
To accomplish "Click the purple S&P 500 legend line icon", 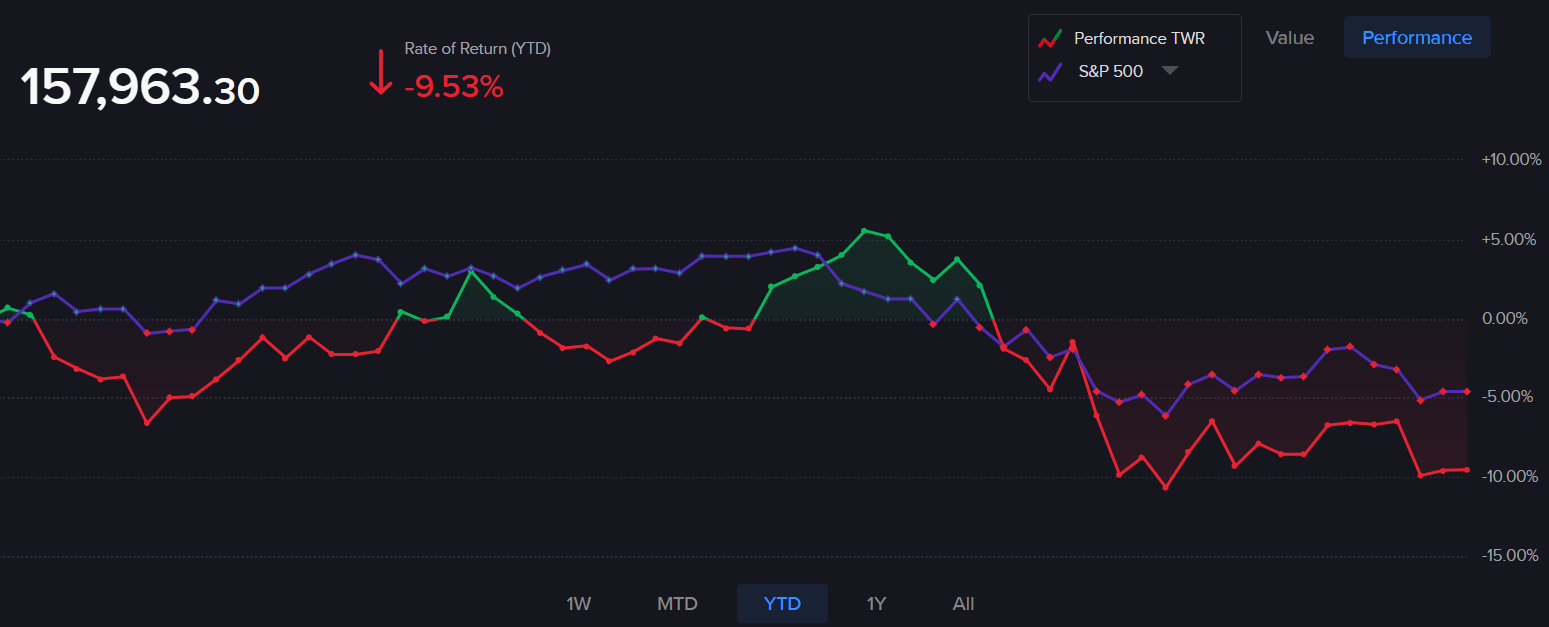I will [1049, 72].
